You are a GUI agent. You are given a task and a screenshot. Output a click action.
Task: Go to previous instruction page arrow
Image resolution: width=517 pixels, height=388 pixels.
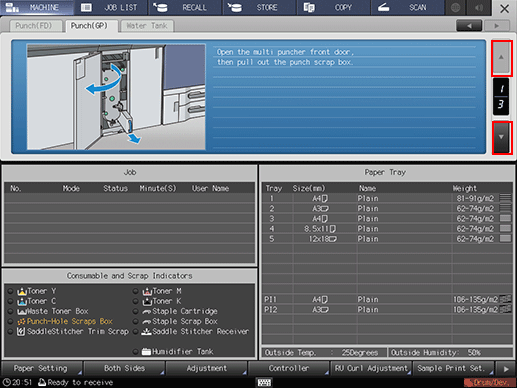click(x=501, y=58)
